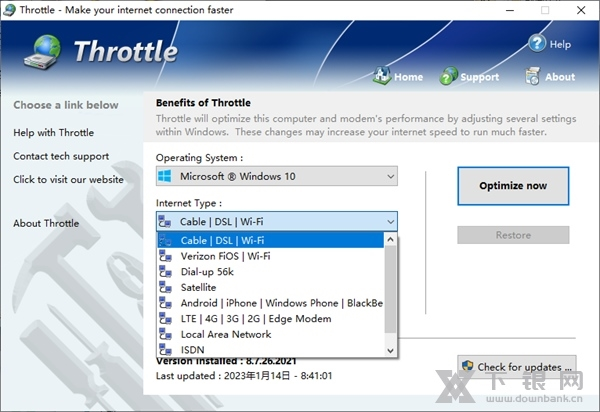
Task: Choose Dial-up 56k from list
Action: [x=270, y=272]
